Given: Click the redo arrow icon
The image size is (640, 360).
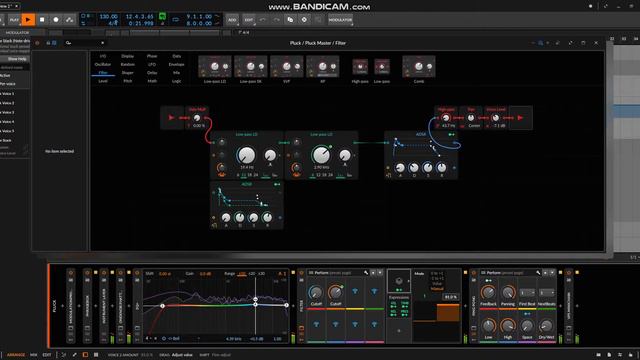Looking at the screenshot, I should [276, 20].
